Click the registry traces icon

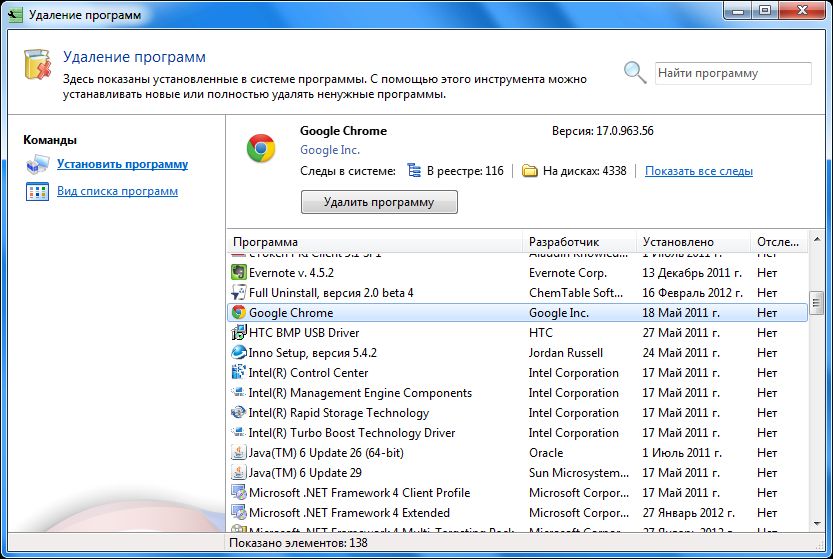[414, 171]
